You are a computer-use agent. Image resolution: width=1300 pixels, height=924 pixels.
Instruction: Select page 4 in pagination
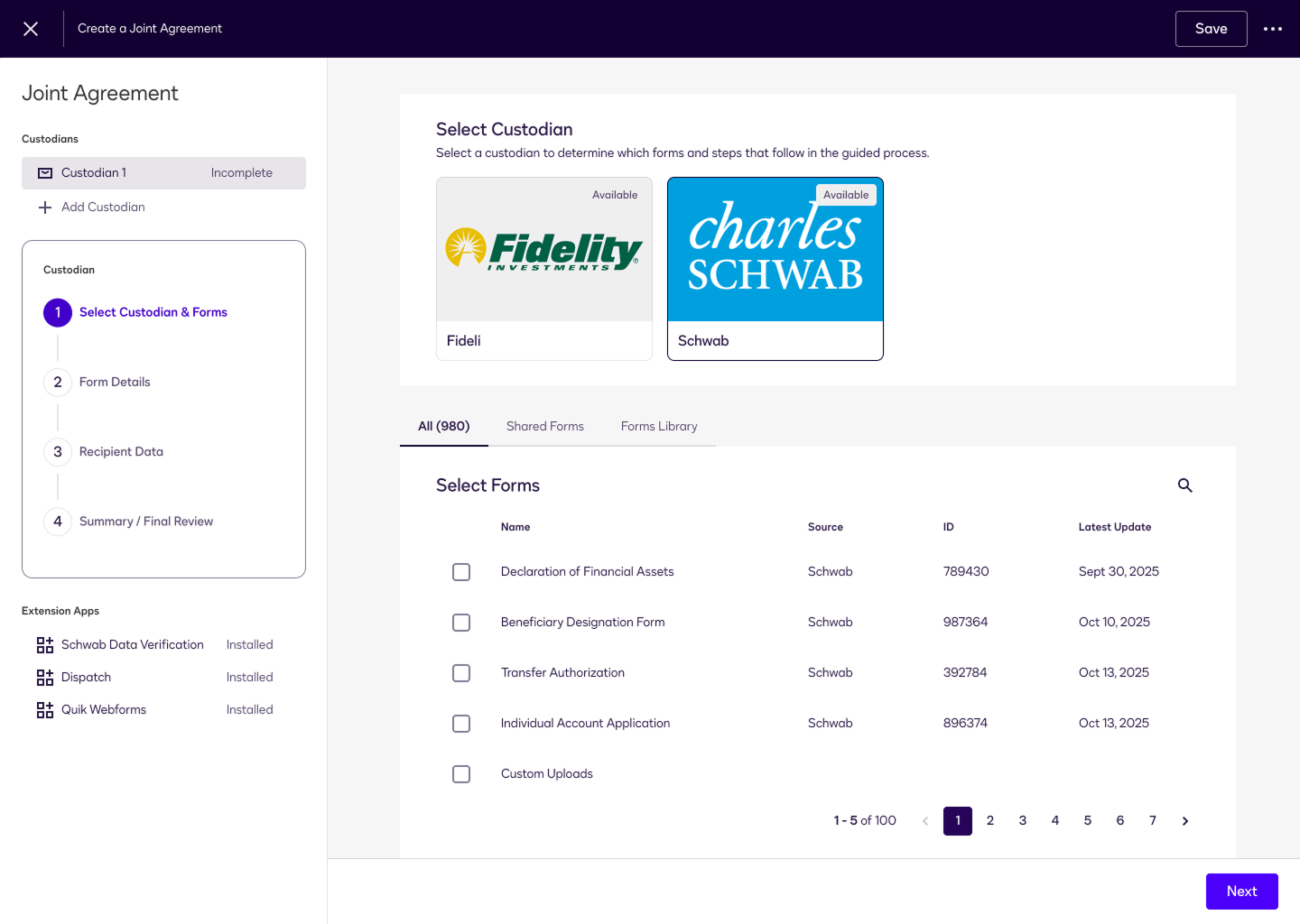point(1055,821)
